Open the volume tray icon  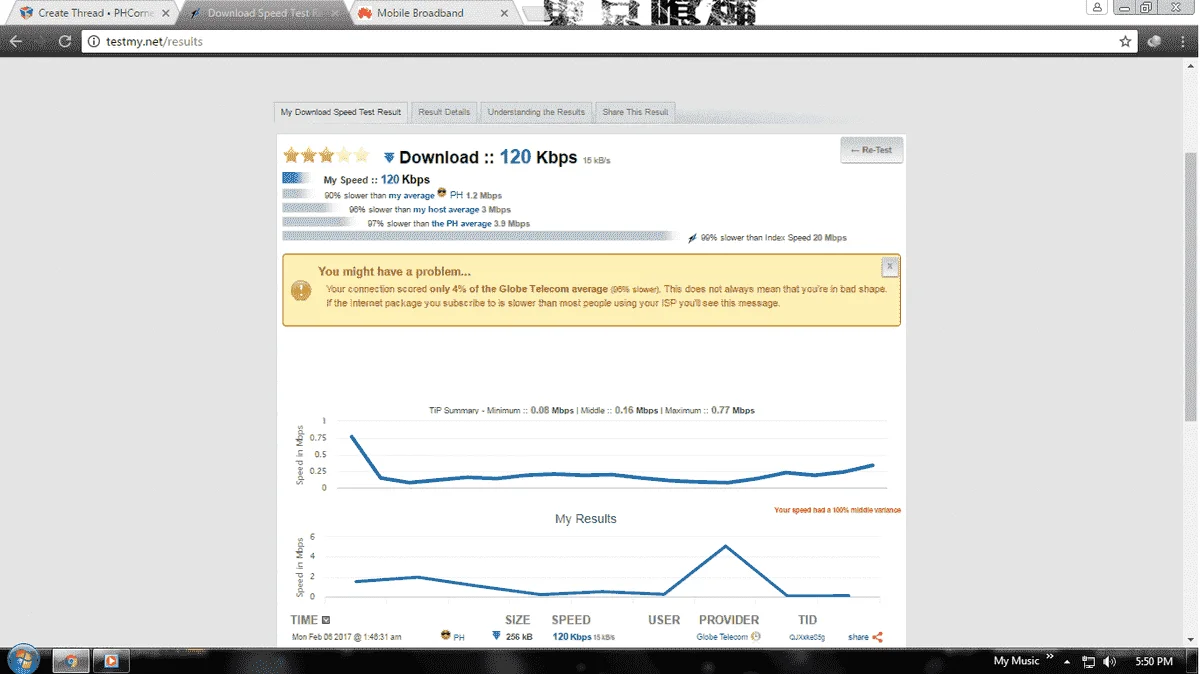(x=1110, y=662)
